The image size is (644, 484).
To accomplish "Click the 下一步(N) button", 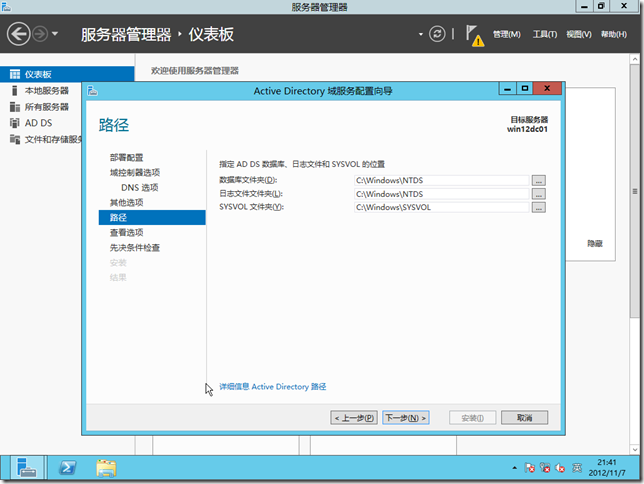I will click(406, 418).
